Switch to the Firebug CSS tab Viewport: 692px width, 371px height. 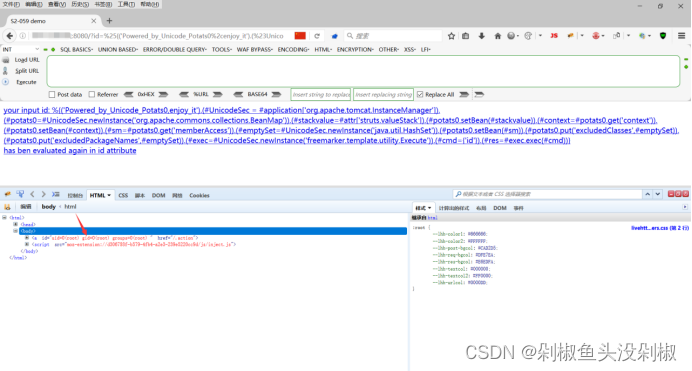(x=123, y=195)
